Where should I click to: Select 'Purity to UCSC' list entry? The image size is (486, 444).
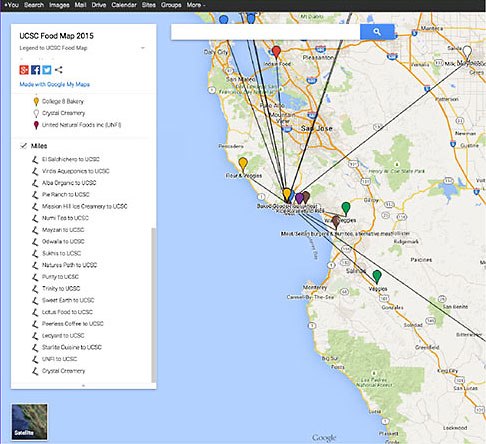click(x=60, y=277)
